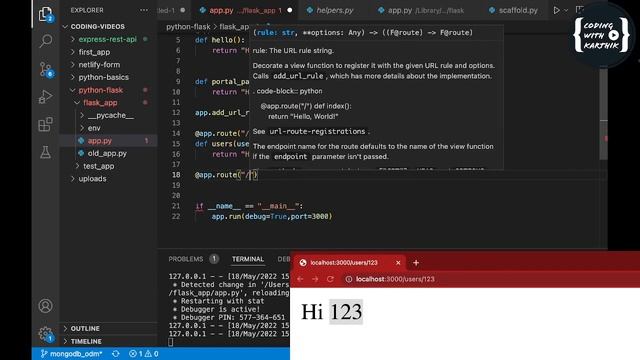Open the TERMINAL panel tab
The width and height of the screenshot is (640, 360).
248,259
